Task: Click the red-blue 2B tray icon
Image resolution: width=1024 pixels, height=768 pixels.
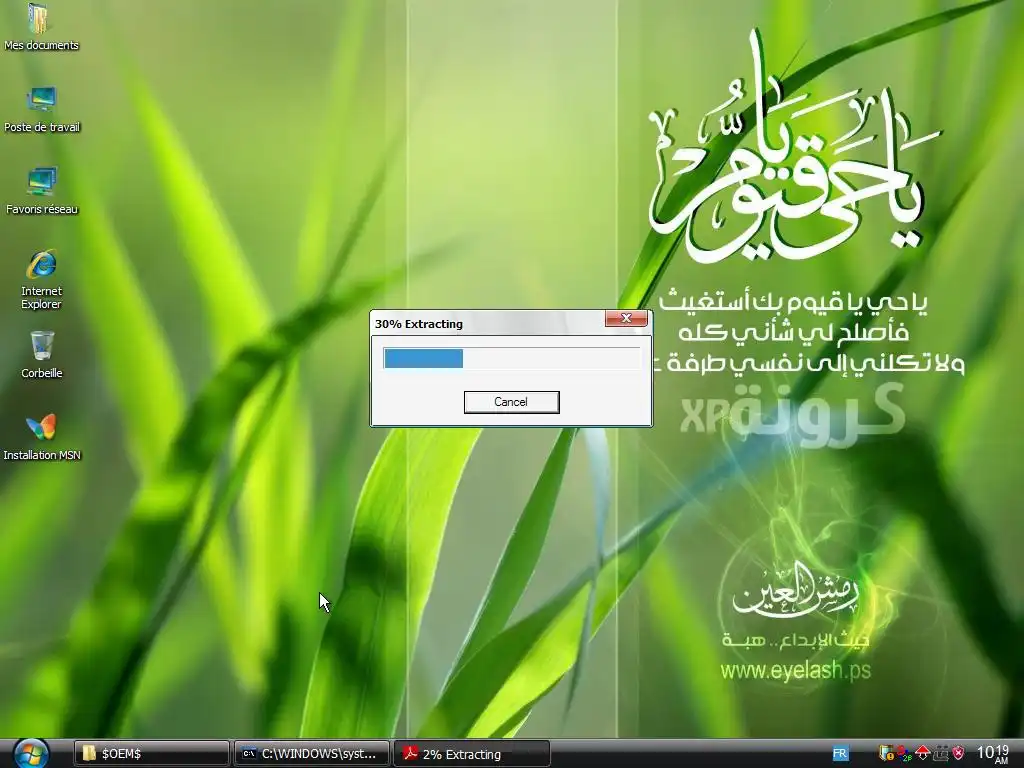Action: [904, 754]
